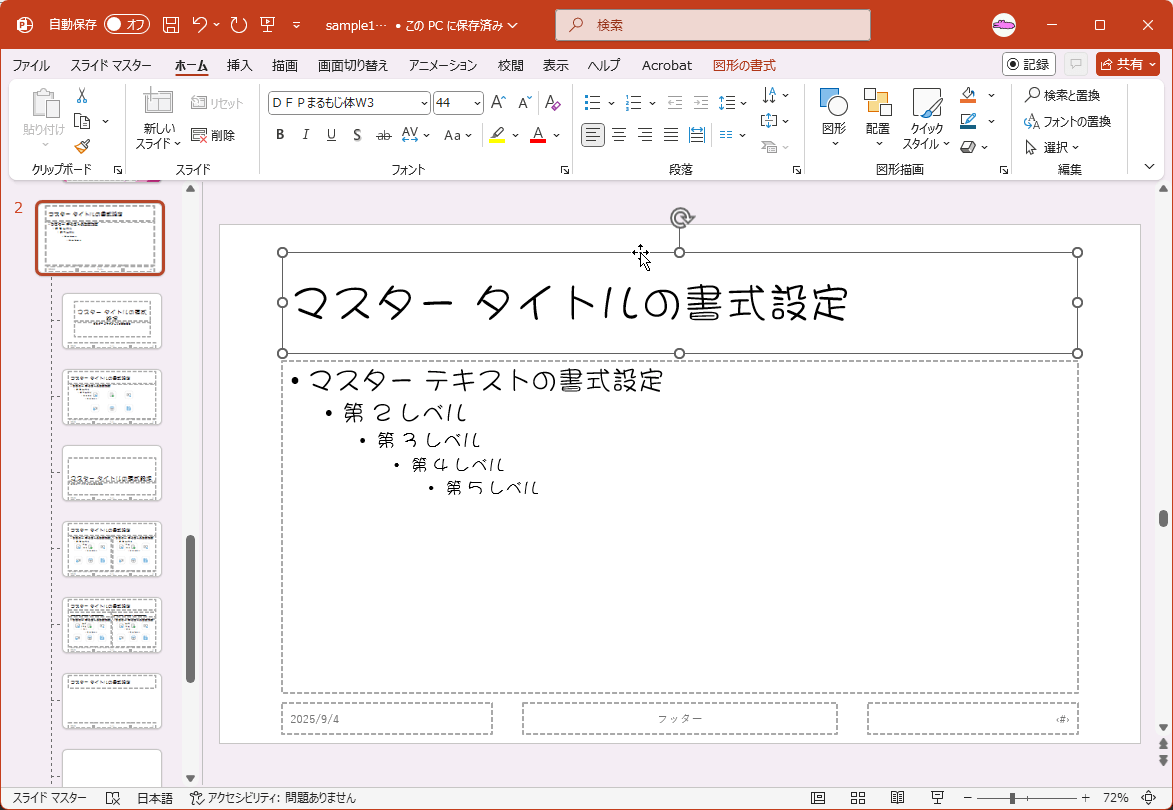Switch to slide sorter view in status bar

tap(858, 798)
